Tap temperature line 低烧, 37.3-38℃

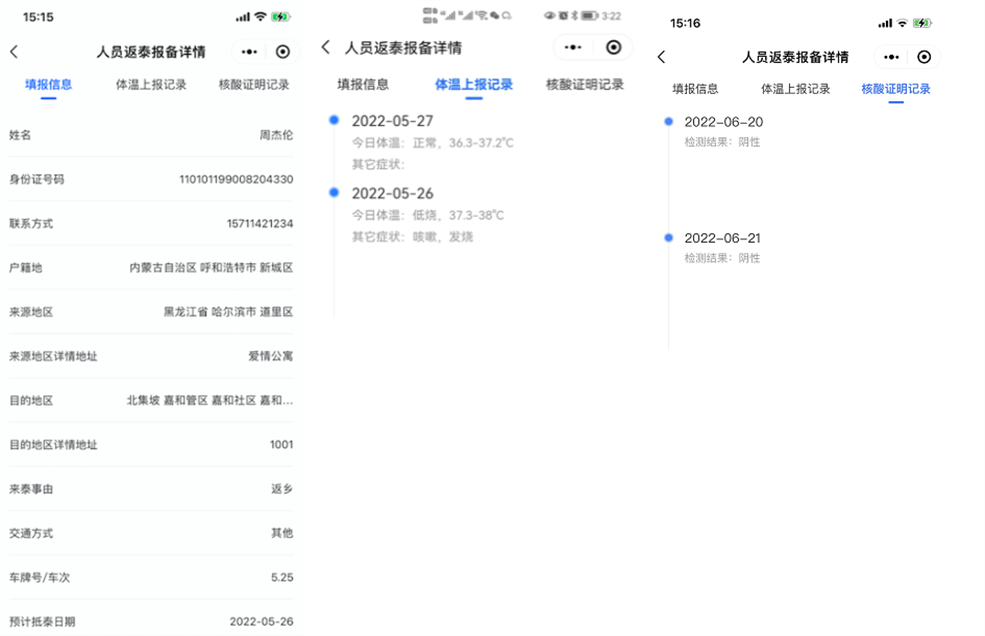click(x=428, y=216)
